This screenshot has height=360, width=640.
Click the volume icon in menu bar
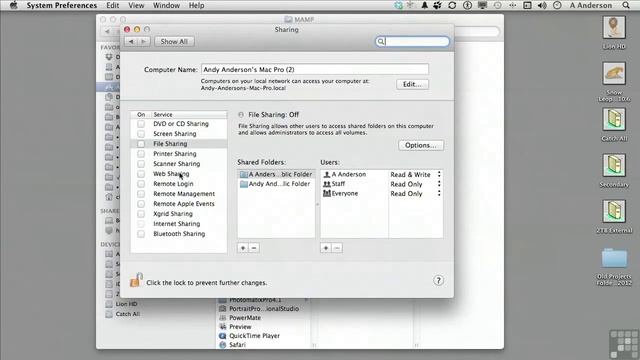542,5
